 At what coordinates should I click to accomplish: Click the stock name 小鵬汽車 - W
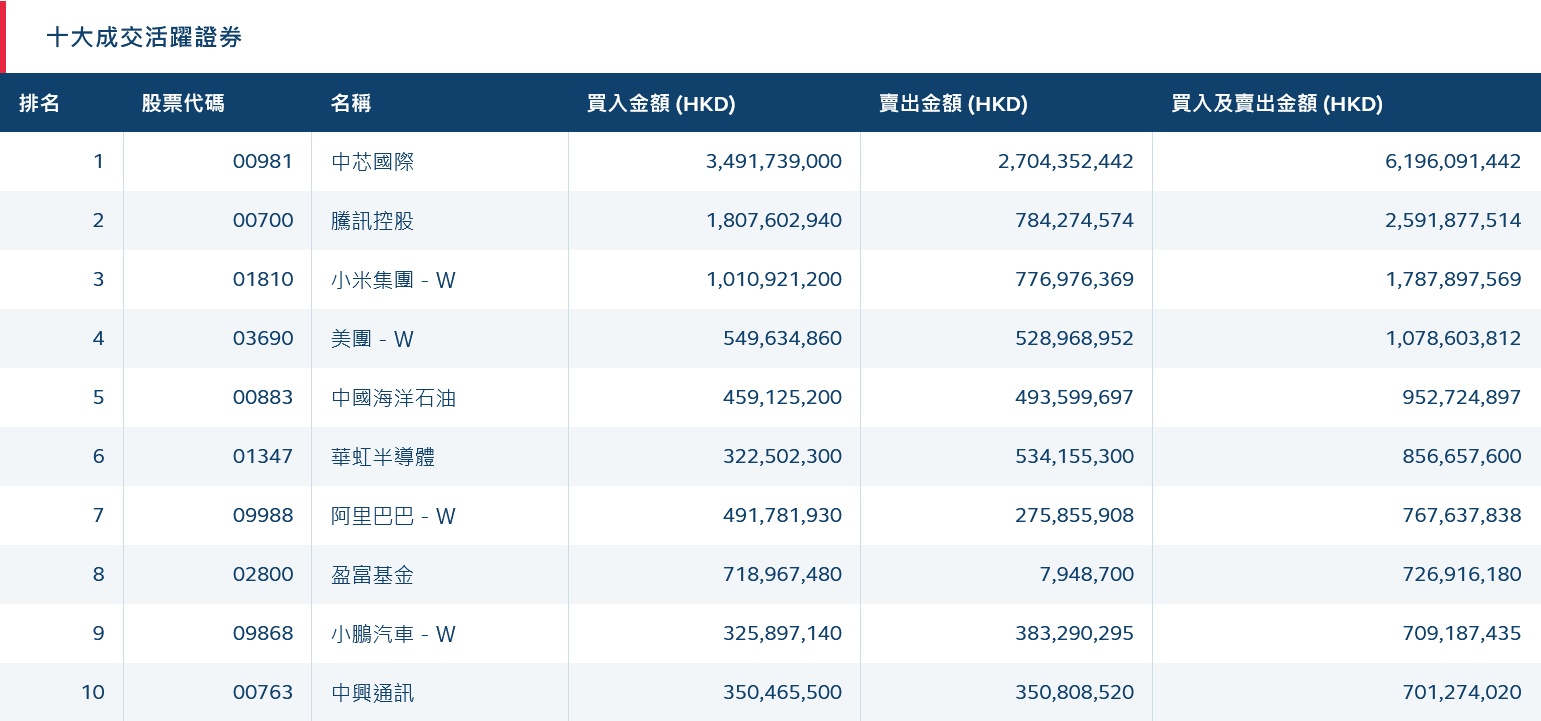393,633
